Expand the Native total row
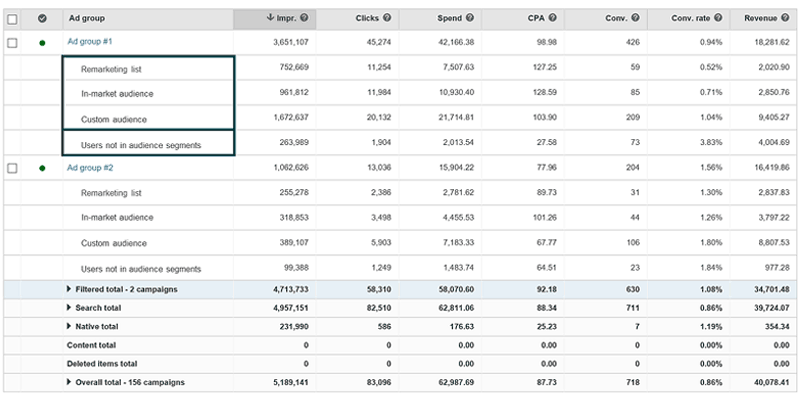 70,326
